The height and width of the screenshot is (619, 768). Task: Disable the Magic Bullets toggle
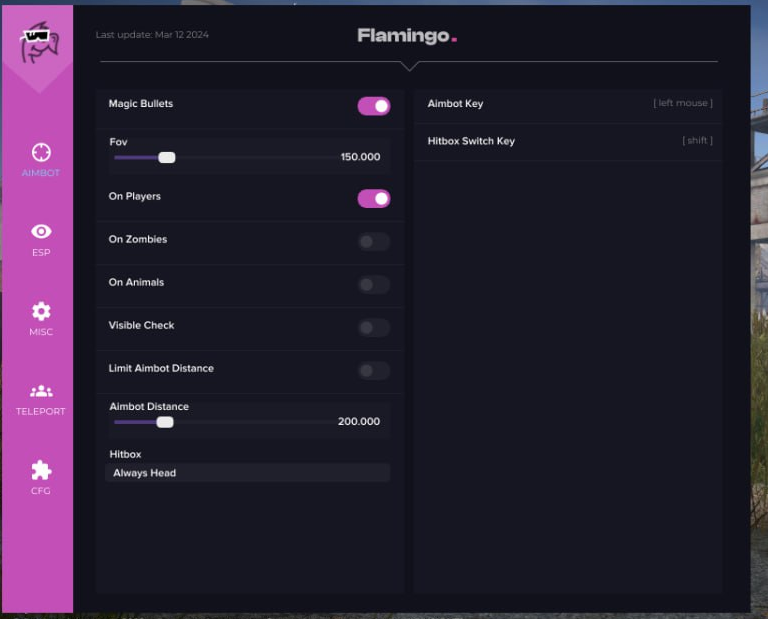374,106
